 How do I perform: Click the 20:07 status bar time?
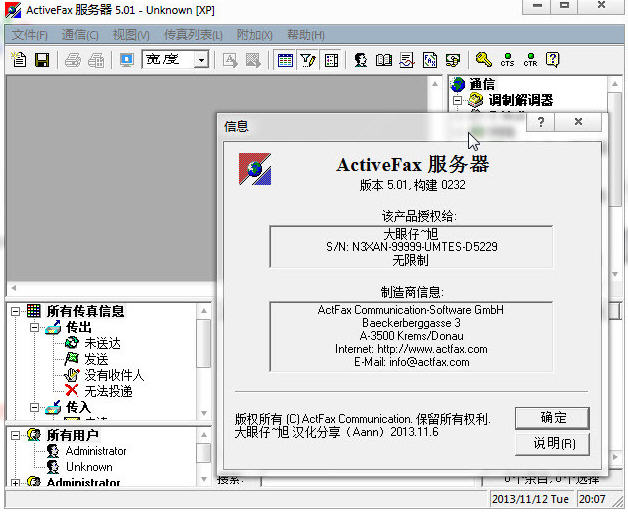coord(592,499)
